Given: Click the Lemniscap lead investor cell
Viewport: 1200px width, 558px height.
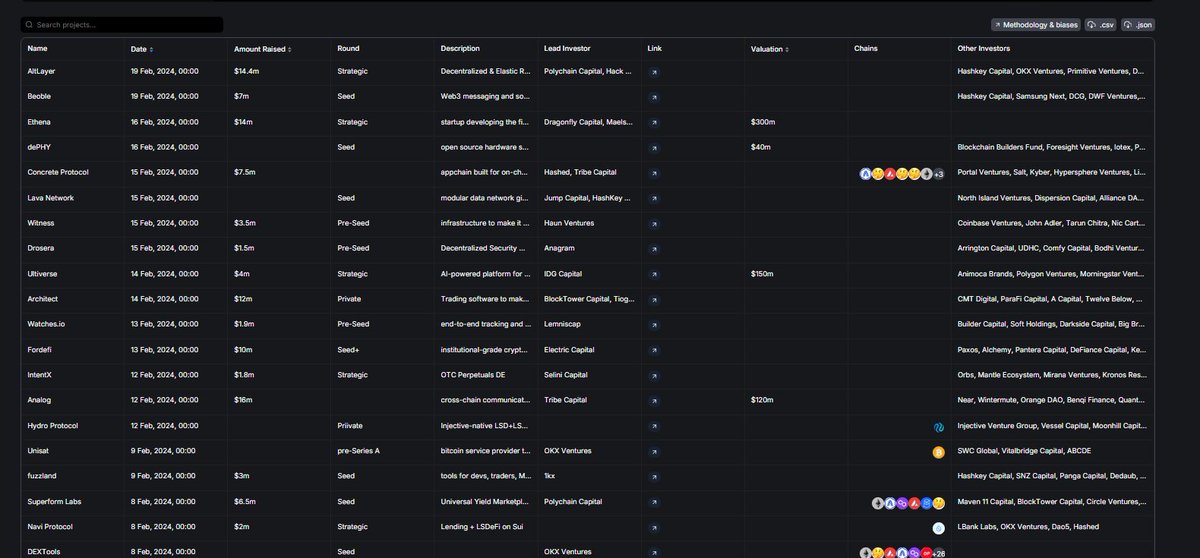Looking at the screenshot, I should point(564,325).
